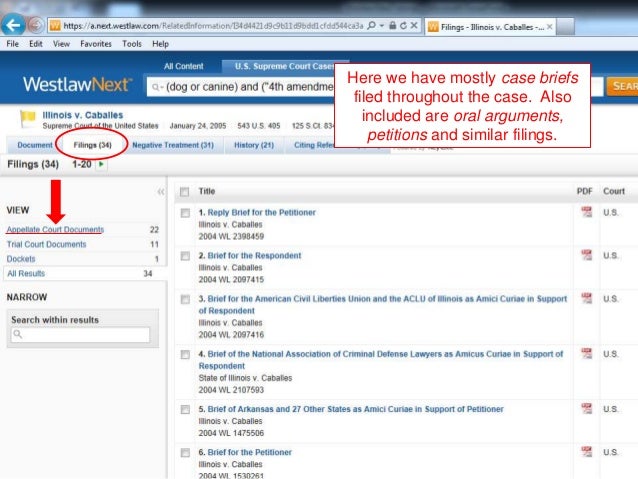Open PDF icon for Brief for the Petitioner
Image resolution: width=638 pixels, height=479 pixels.
pos(586,451)
